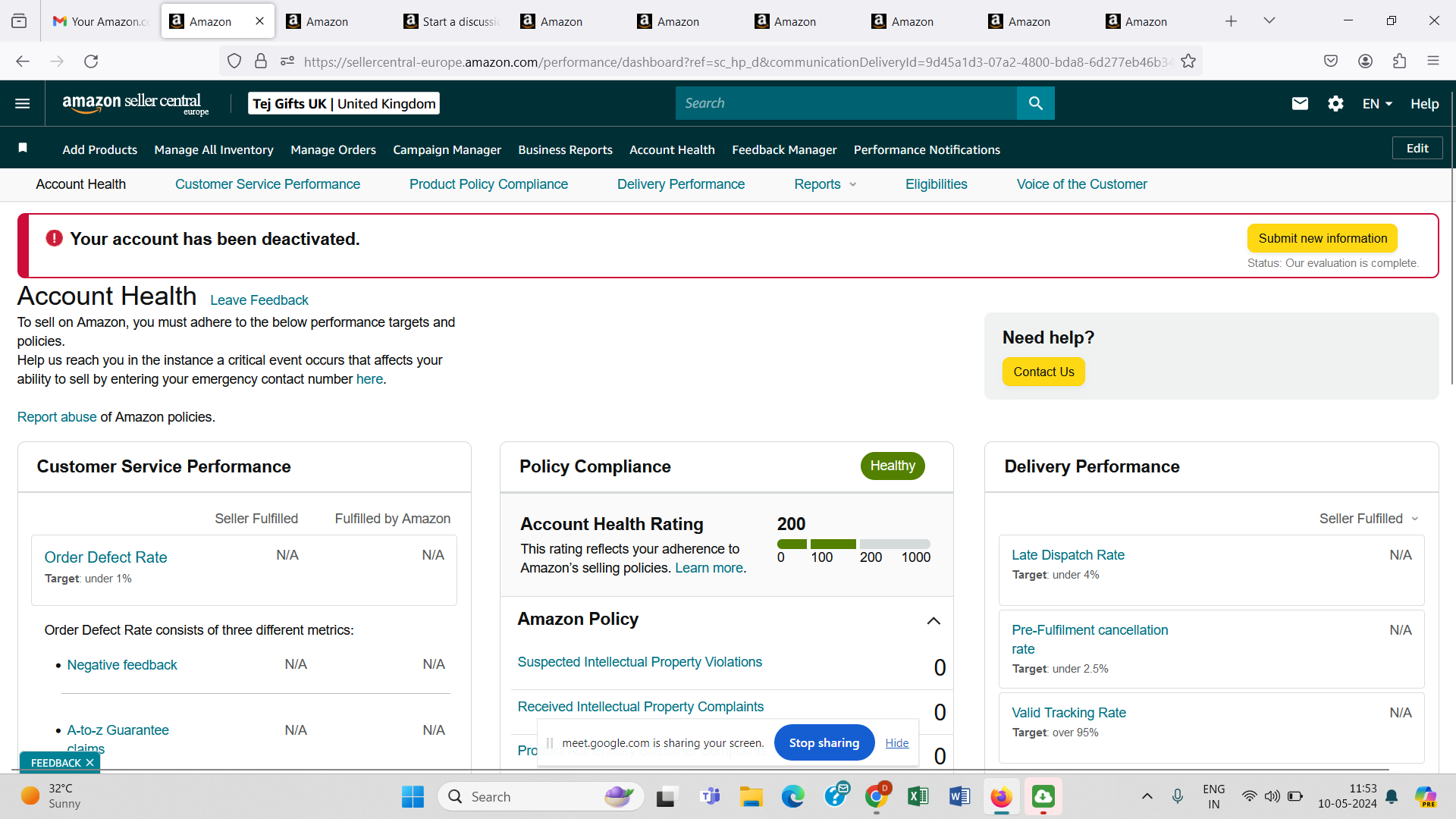Open Performance Notifications in the nav bar

coord(927,149)
